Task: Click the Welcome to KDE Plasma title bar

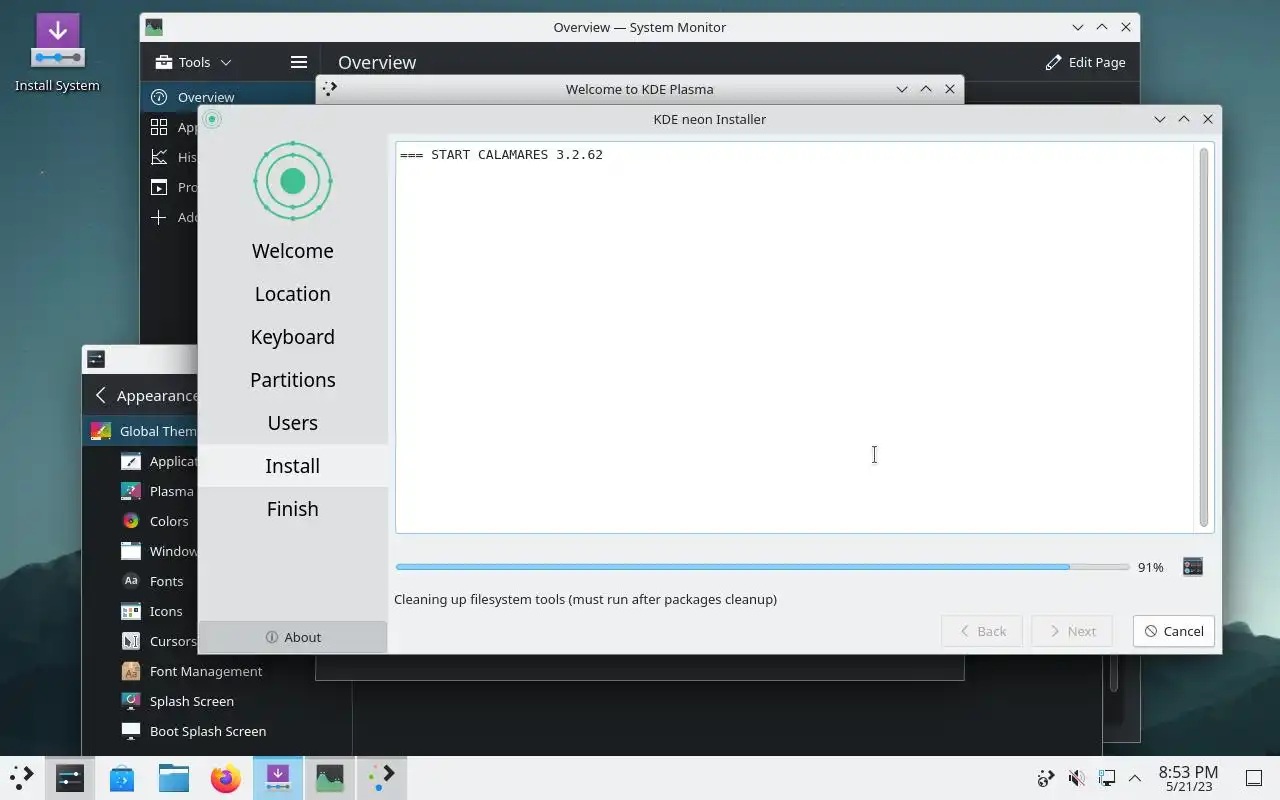Action: coord(640,89)
